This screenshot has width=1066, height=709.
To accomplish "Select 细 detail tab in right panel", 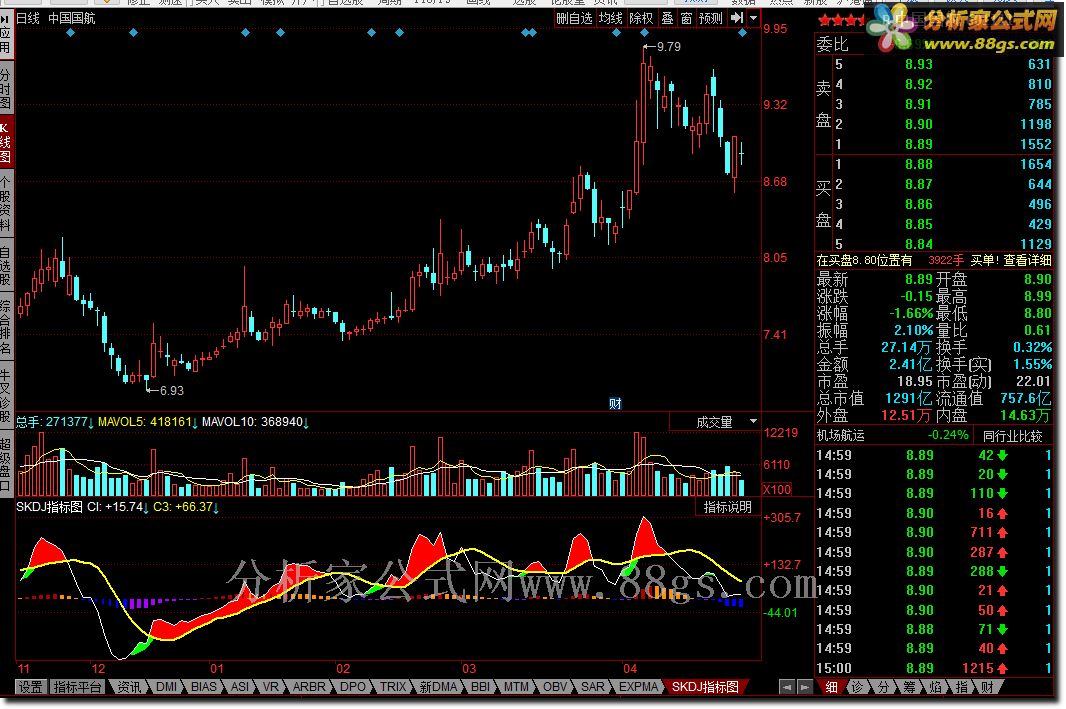I will pyautogui.click(x=831, y=687).
